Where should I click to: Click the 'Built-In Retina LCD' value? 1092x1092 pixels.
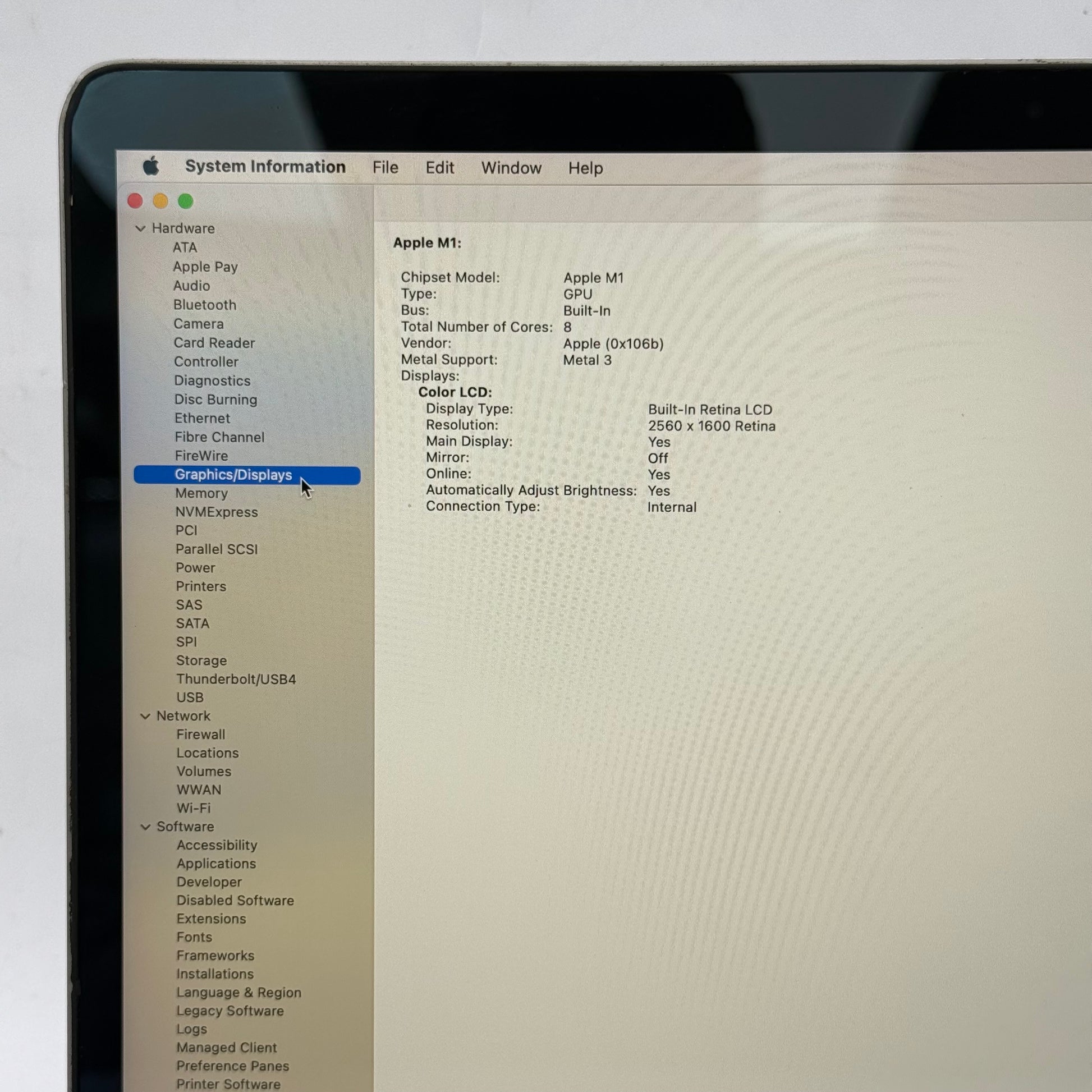[710, 410]
